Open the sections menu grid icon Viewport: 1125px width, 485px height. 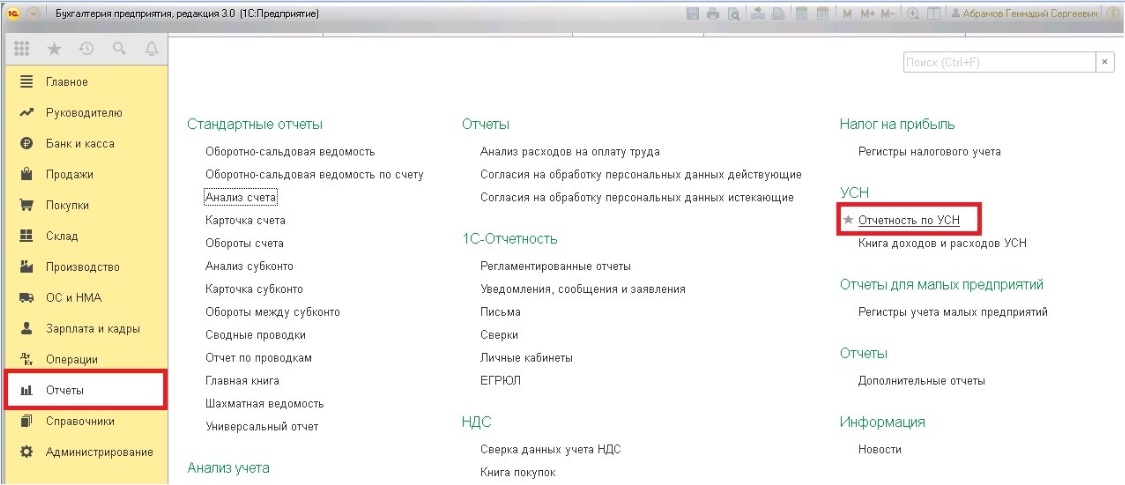[x=22, y=49]
